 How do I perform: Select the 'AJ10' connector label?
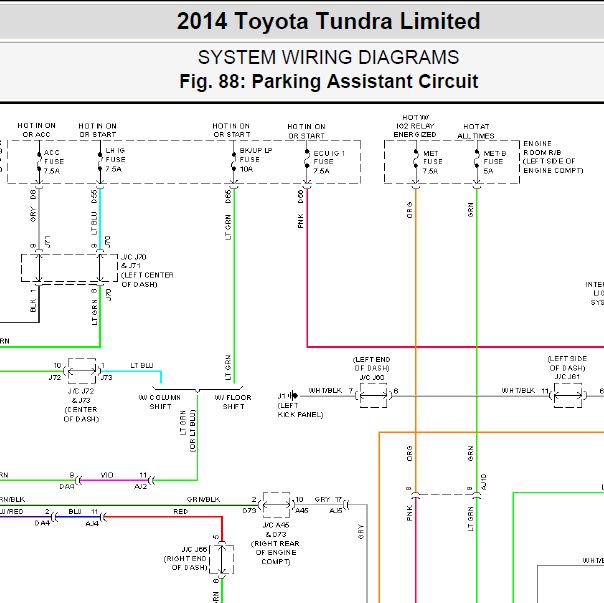pos(484,482)
